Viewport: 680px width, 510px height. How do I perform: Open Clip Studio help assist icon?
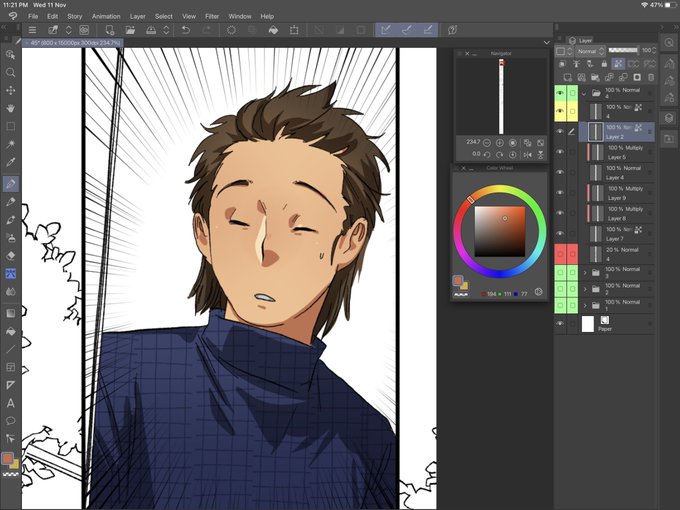[x=452, y=30]
